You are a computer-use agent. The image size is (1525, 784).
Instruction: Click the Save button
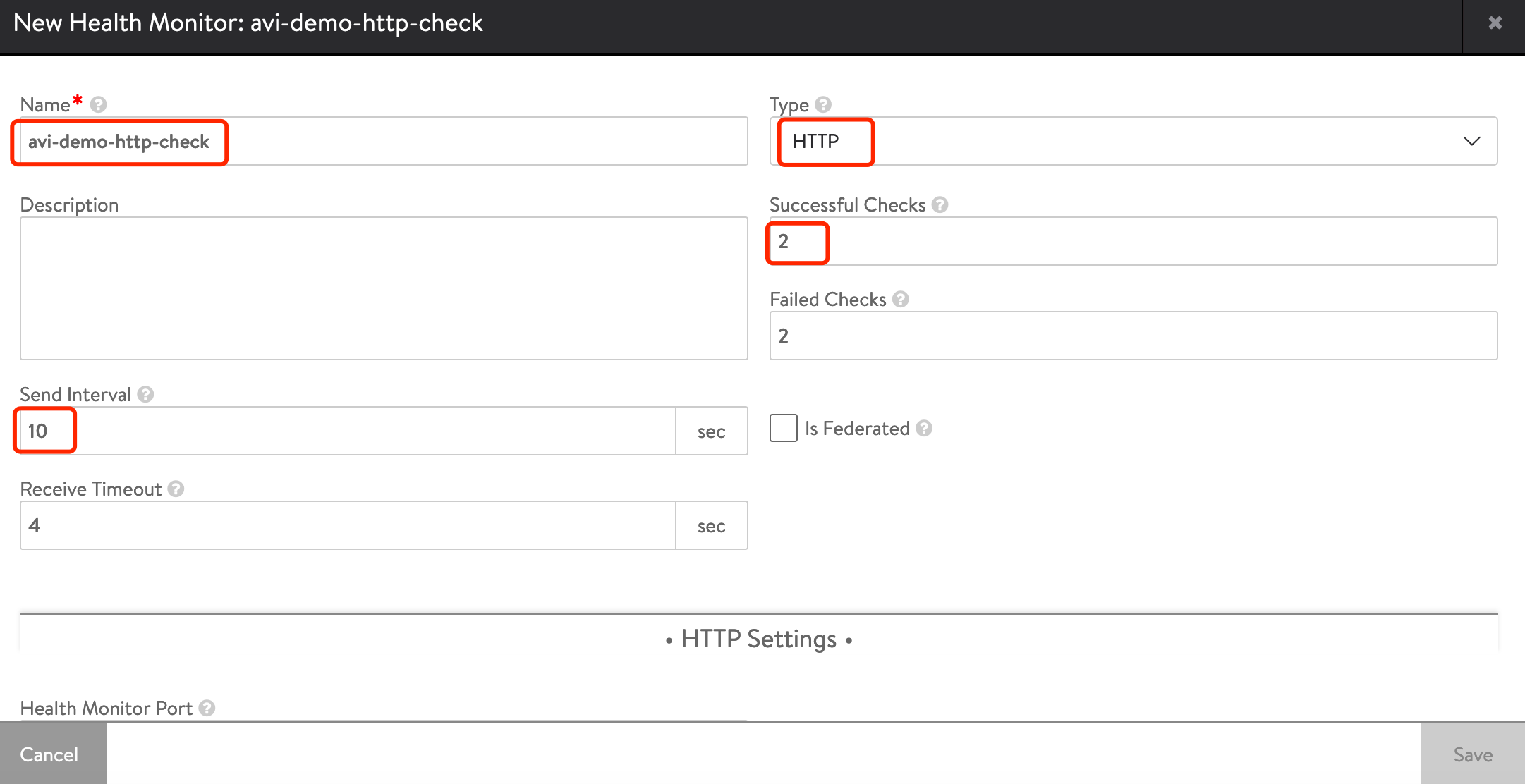(1471, 754)
